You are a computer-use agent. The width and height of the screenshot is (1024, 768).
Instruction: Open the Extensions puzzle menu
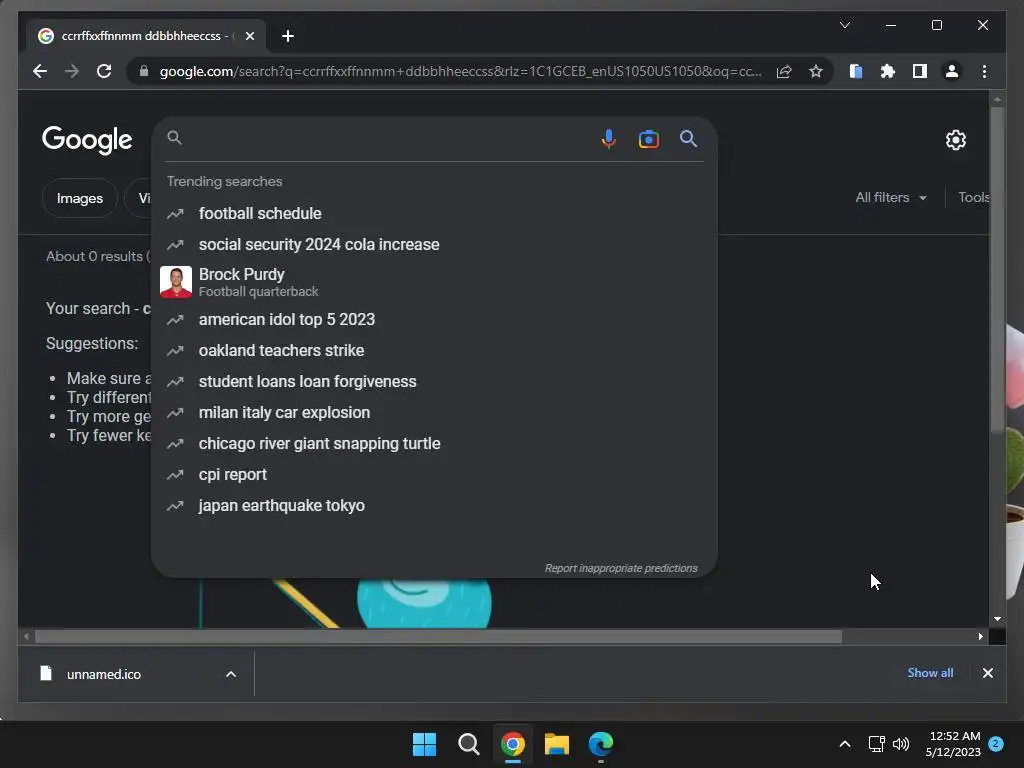tap(888, 71)
